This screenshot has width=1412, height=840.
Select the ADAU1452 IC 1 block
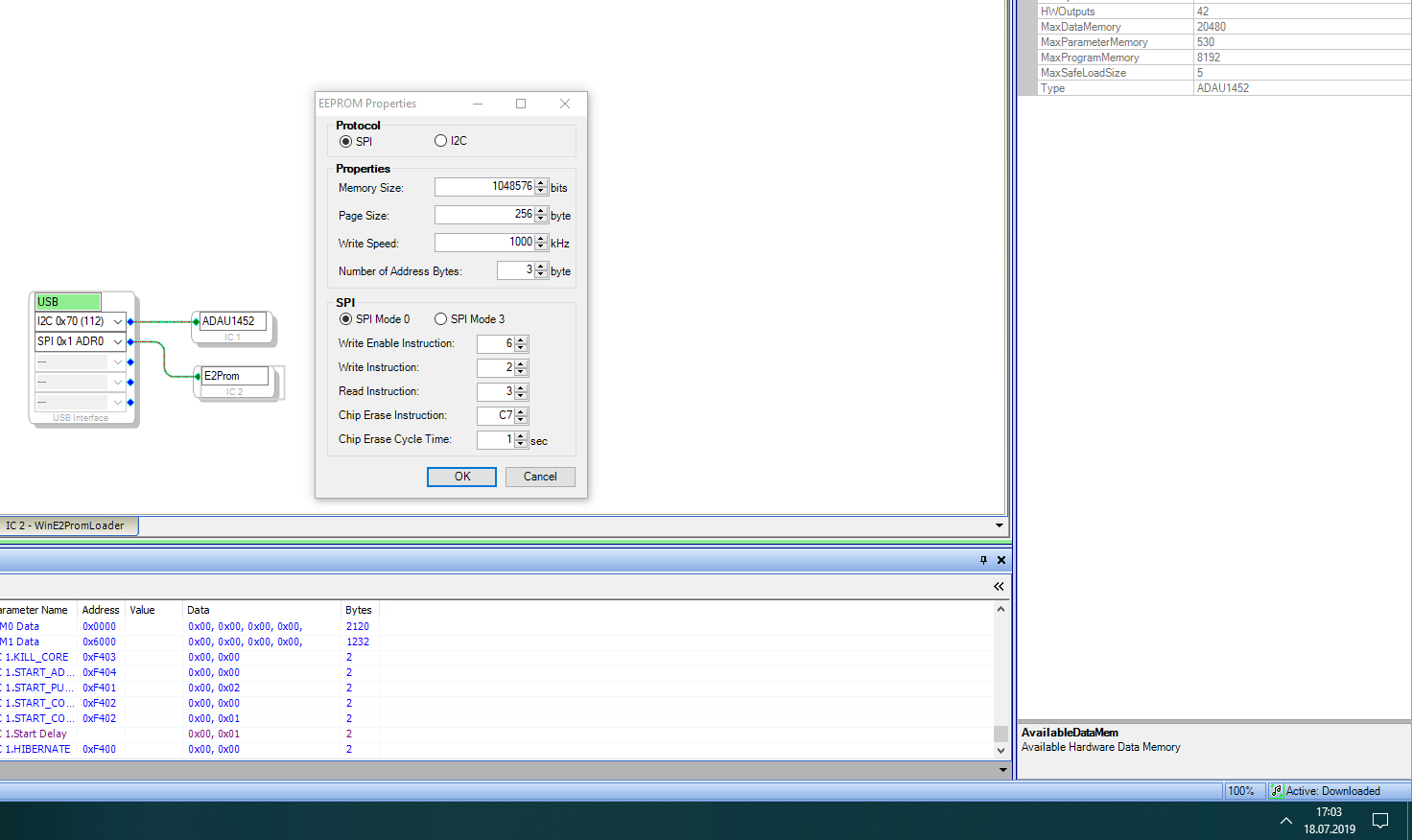(x=233, y=327)
